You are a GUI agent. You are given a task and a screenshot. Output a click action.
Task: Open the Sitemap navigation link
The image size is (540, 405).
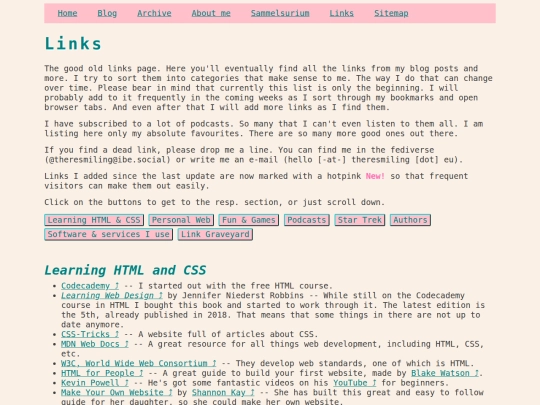coord(391,13)
